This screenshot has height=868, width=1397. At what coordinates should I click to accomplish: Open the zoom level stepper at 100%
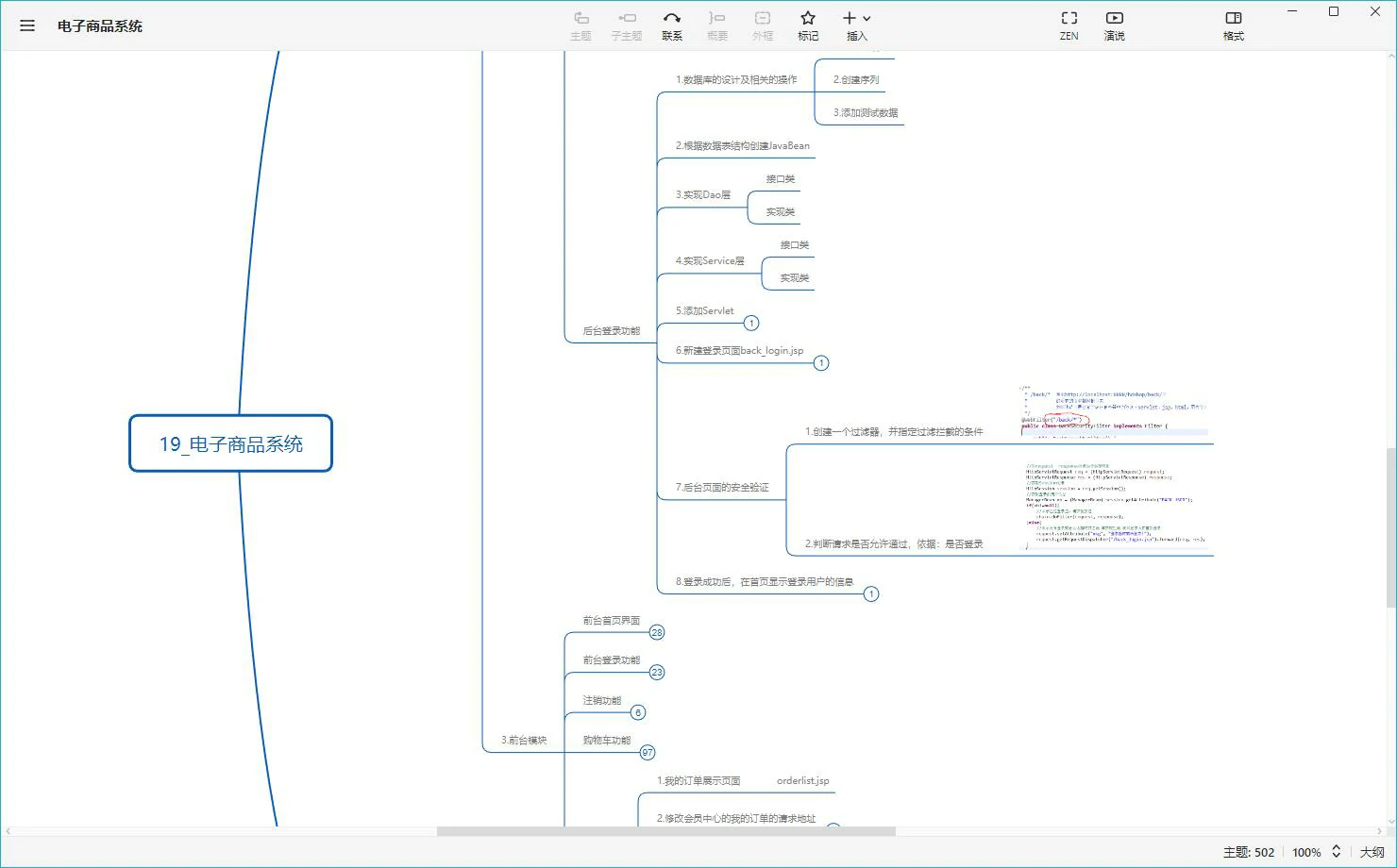pos(1336,852)
